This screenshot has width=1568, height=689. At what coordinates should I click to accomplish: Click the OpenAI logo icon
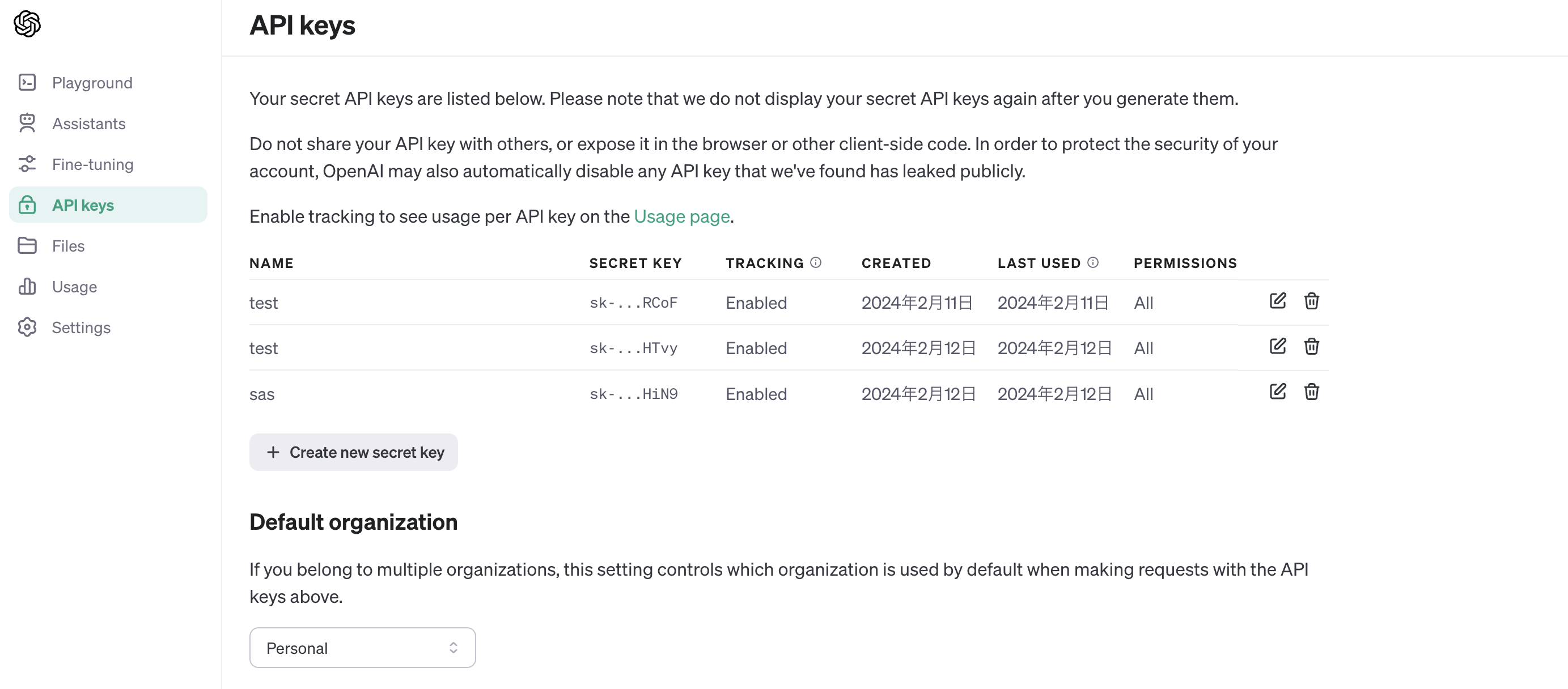[27, 24]
